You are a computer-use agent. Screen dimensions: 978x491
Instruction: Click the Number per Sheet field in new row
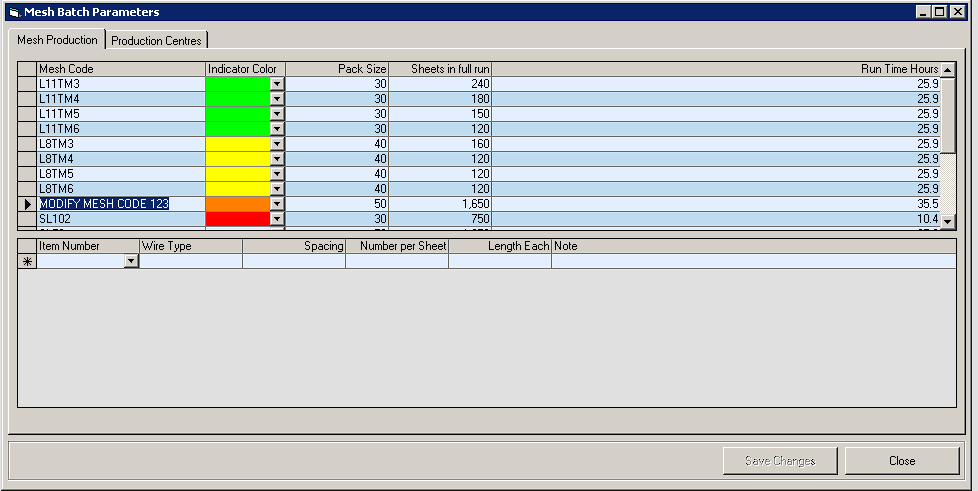(397, 261)
